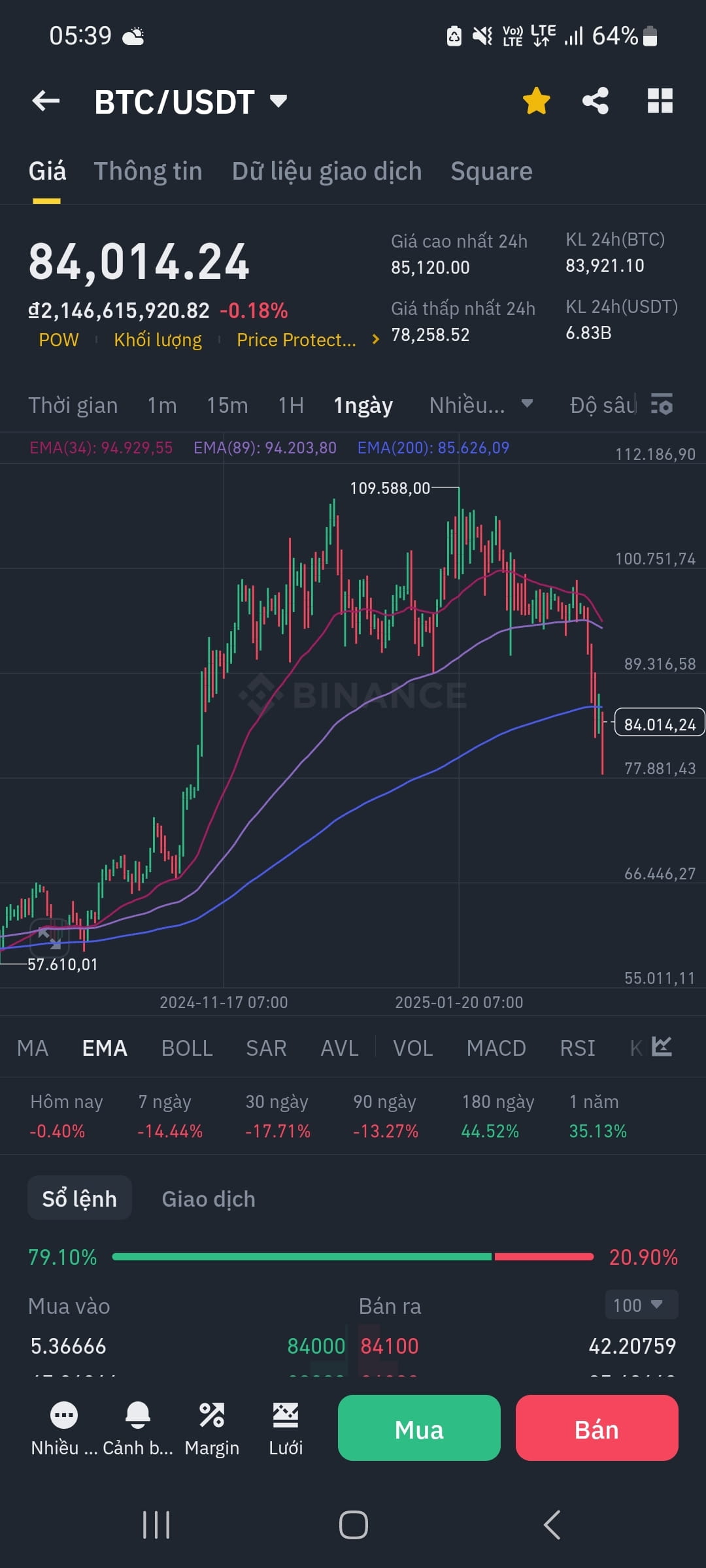The image size is (706, 1568).
Task: Enable the BOLL indicator
Action: click(187, 1048)
